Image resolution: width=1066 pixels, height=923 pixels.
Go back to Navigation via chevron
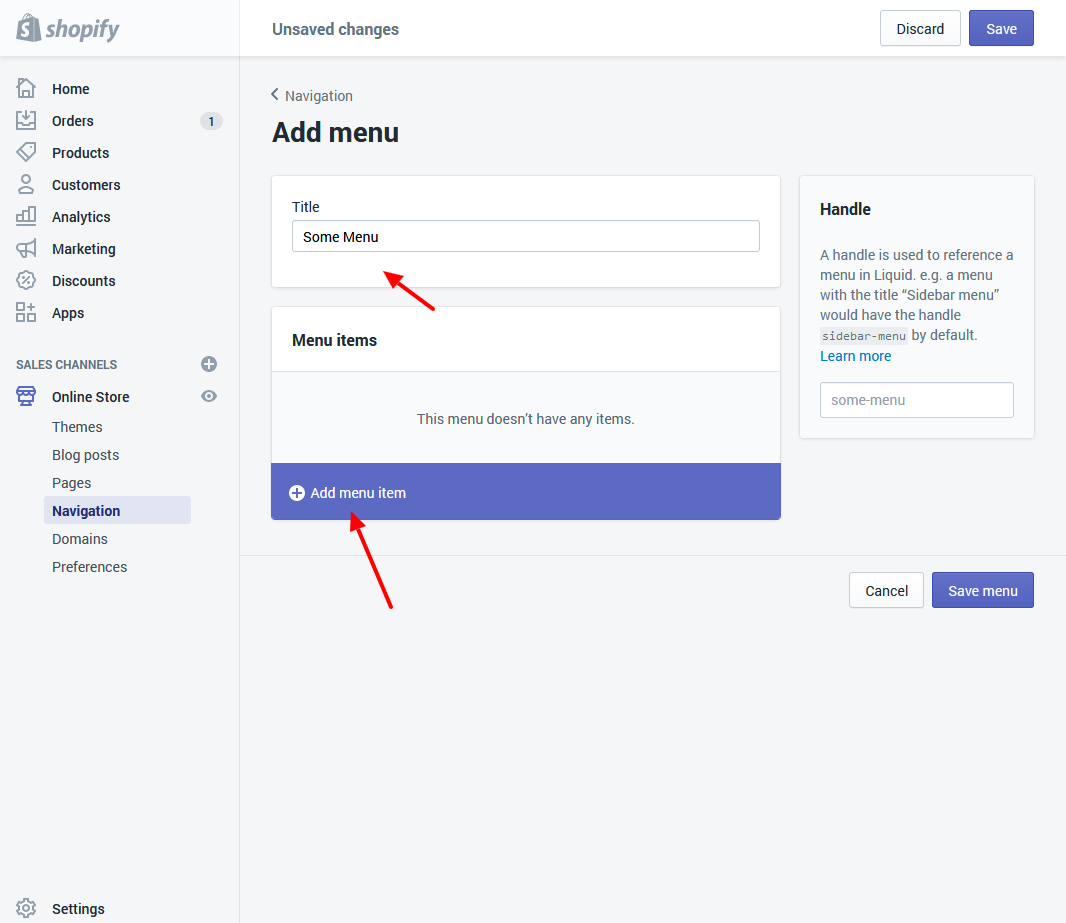pyautogui.click(x=275, y=95)
